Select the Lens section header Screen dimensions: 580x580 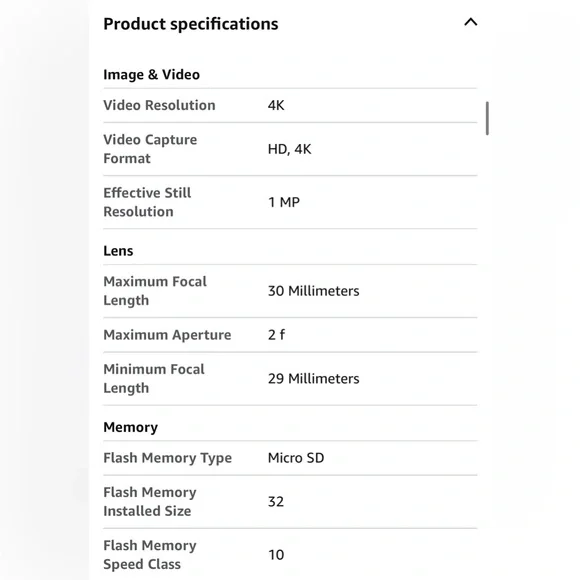[x=118, y=251]
